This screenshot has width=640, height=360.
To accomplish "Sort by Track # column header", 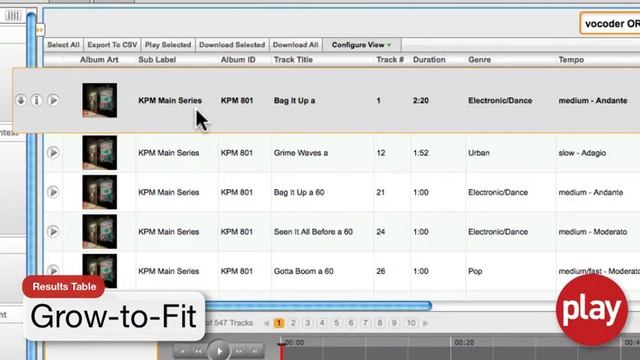I will [390, 60].
